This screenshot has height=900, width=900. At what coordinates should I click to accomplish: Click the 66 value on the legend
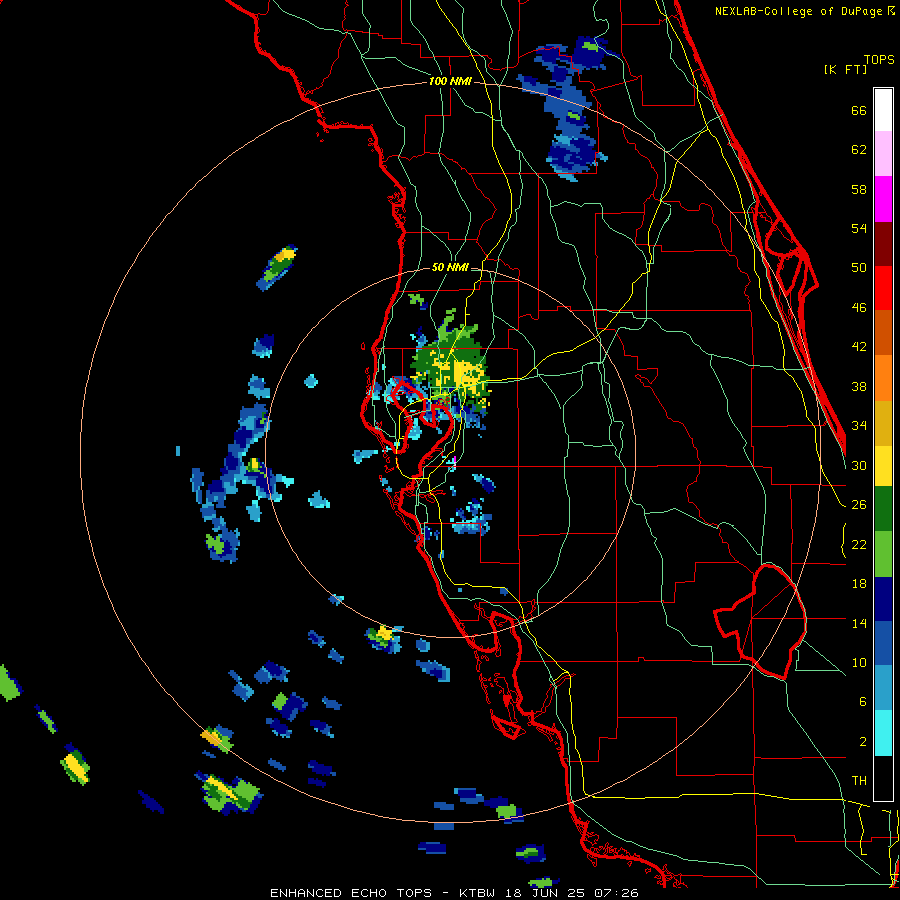(x=859, y=110)
